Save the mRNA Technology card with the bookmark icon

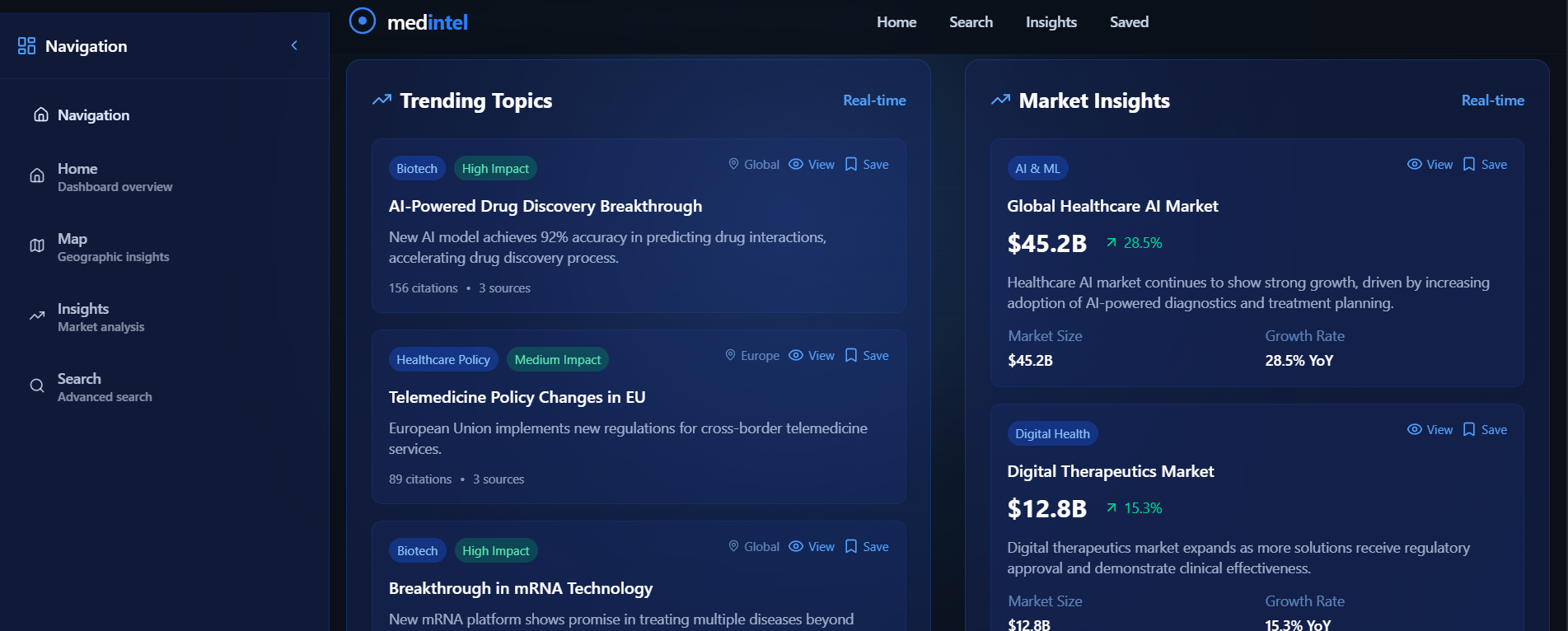pos(851,546)
